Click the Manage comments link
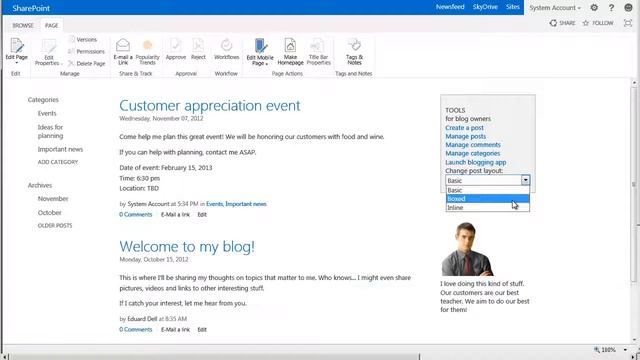 click(473, 145)
